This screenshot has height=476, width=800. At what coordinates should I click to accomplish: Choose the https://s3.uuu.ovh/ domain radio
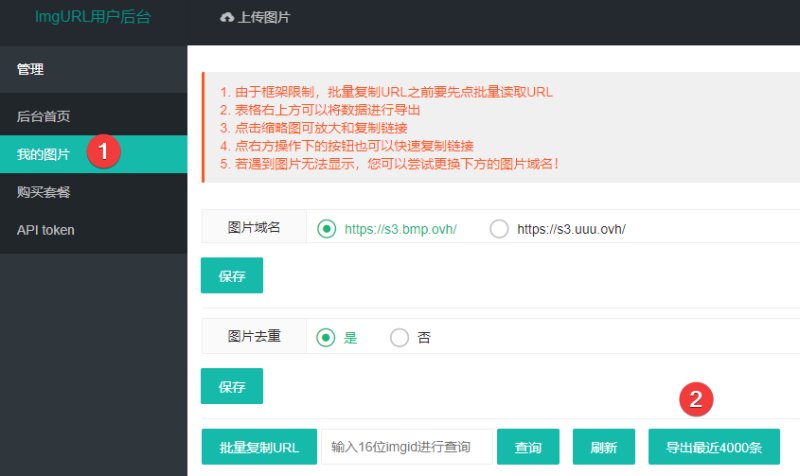click(x=499, y=229)
